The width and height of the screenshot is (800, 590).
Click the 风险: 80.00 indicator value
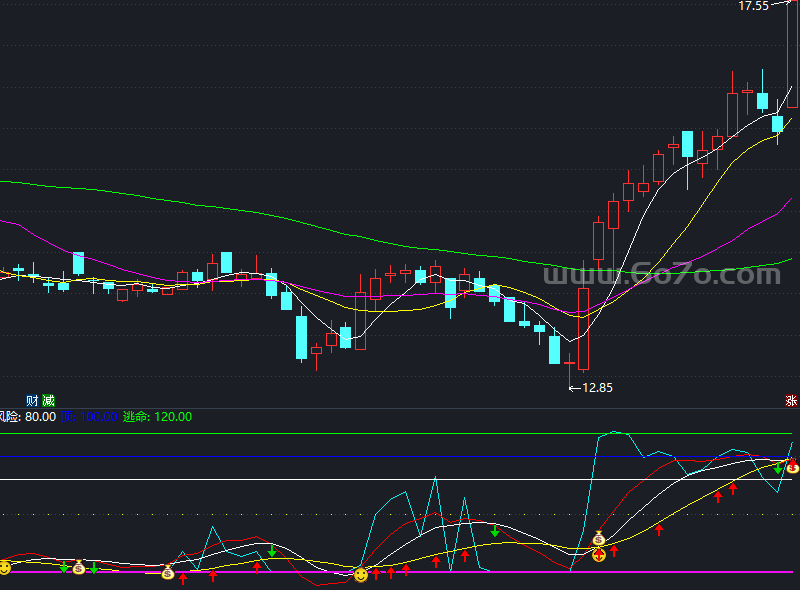[28, 416]
